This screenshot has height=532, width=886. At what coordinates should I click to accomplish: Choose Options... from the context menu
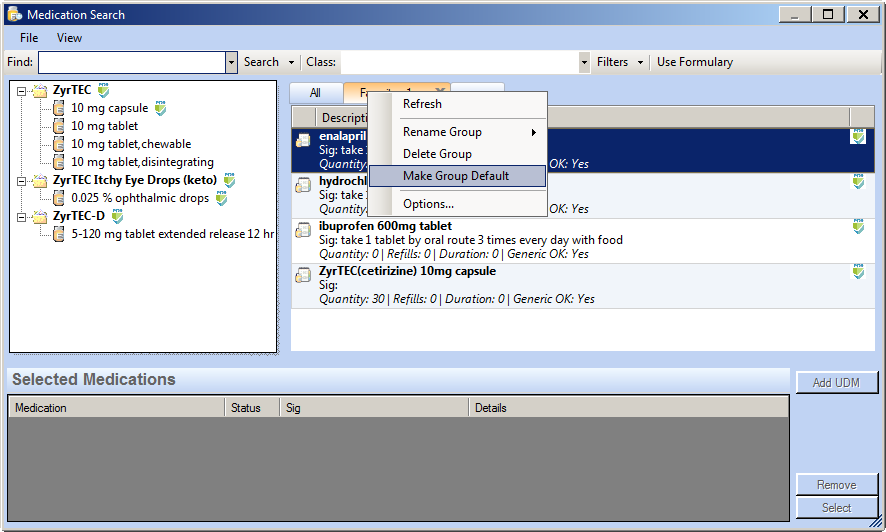tap(457, 204)
